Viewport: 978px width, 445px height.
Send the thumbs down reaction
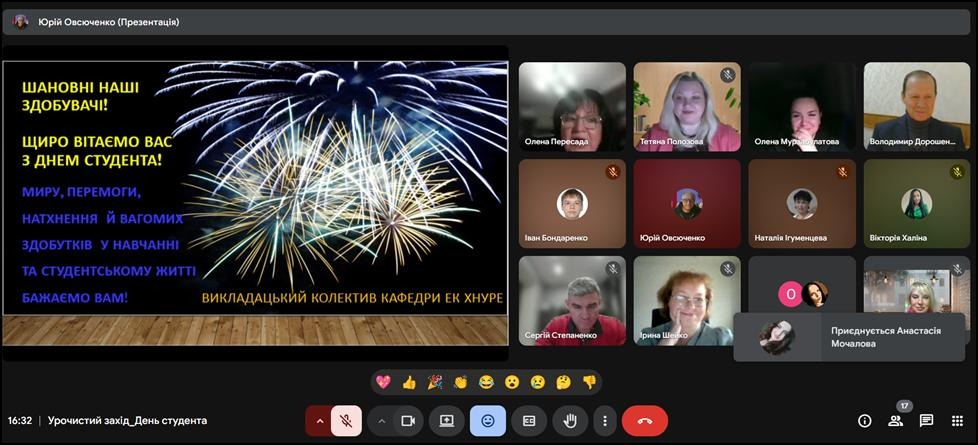[589, 382]
